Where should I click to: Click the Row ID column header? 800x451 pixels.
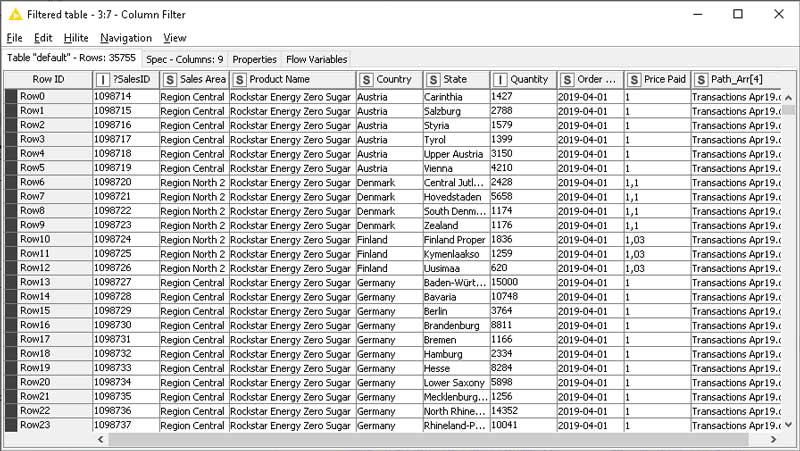coord(48,80)
